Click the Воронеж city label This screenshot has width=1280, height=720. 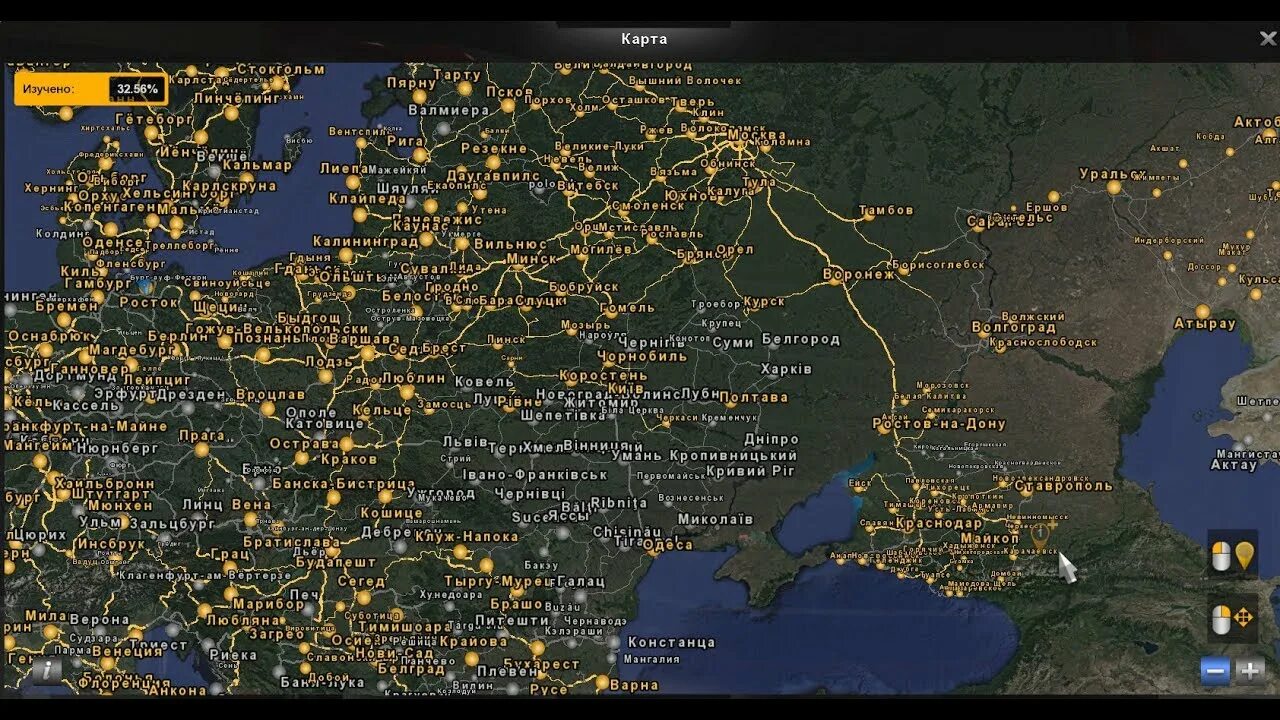(859, 274)
